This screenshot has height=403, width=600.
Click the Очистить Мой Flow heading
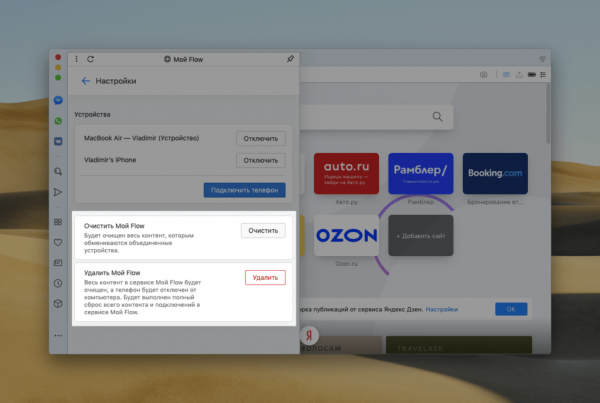pos(114,226)
